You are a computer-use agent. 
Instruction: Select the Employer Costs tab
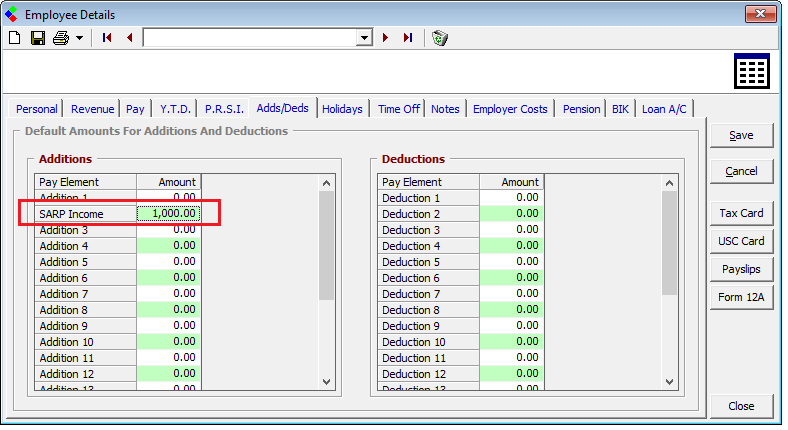click(x=511, y=109)
